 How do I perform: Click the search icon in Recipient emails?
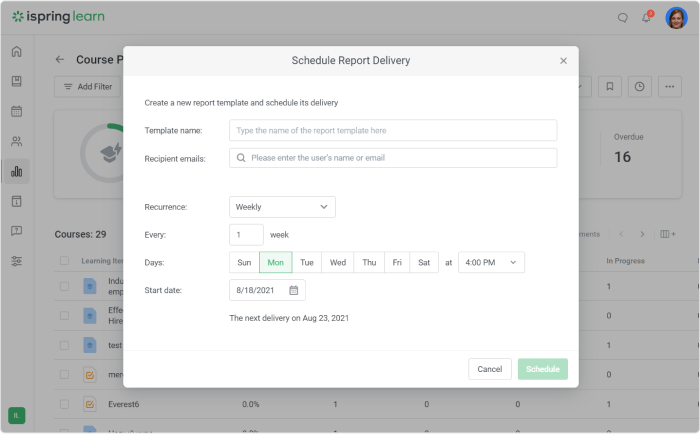[241, 158]
